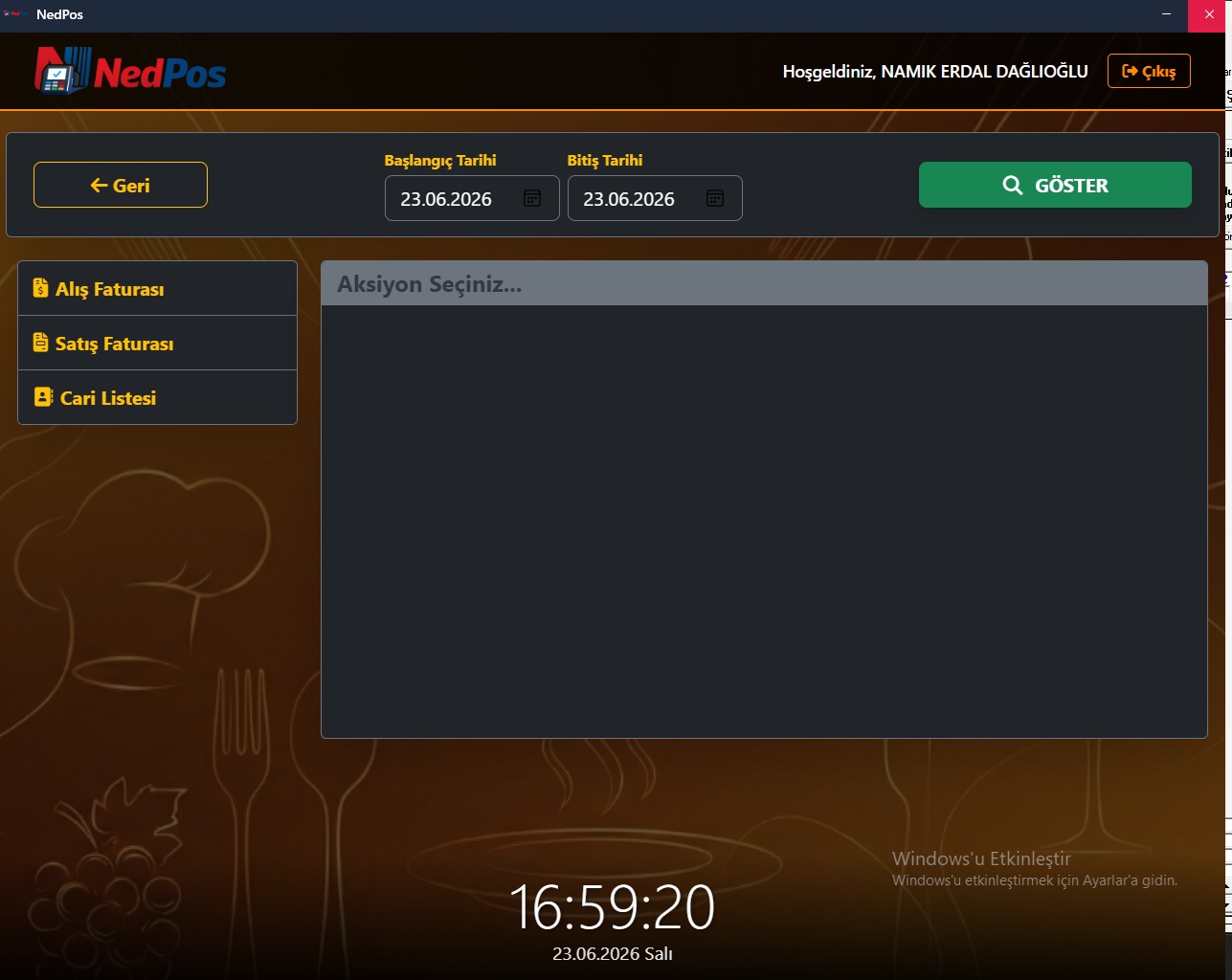Go back using the Geri button
The width and height of the screenshot is (1232, 980).
pos(121,185)
